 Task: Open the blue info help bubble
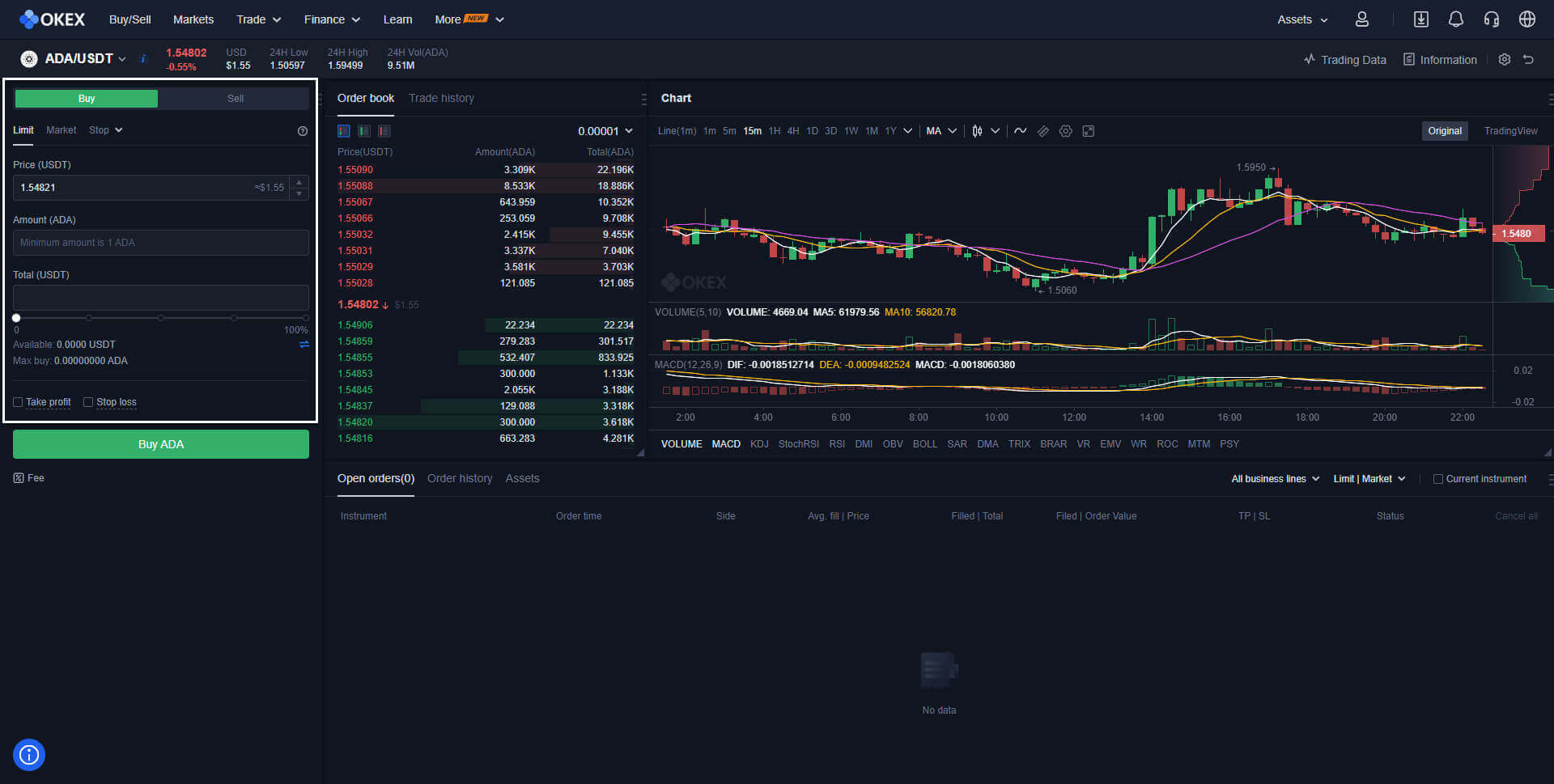(29, 755)
